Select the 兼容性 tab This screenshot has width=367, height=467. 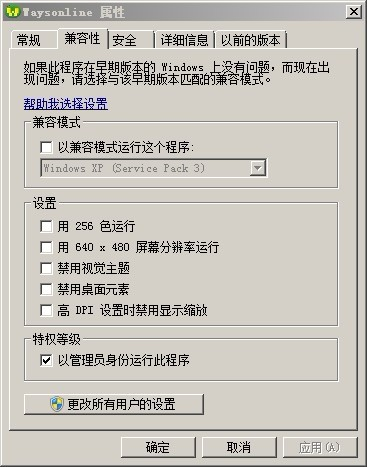tap(82, 39)
